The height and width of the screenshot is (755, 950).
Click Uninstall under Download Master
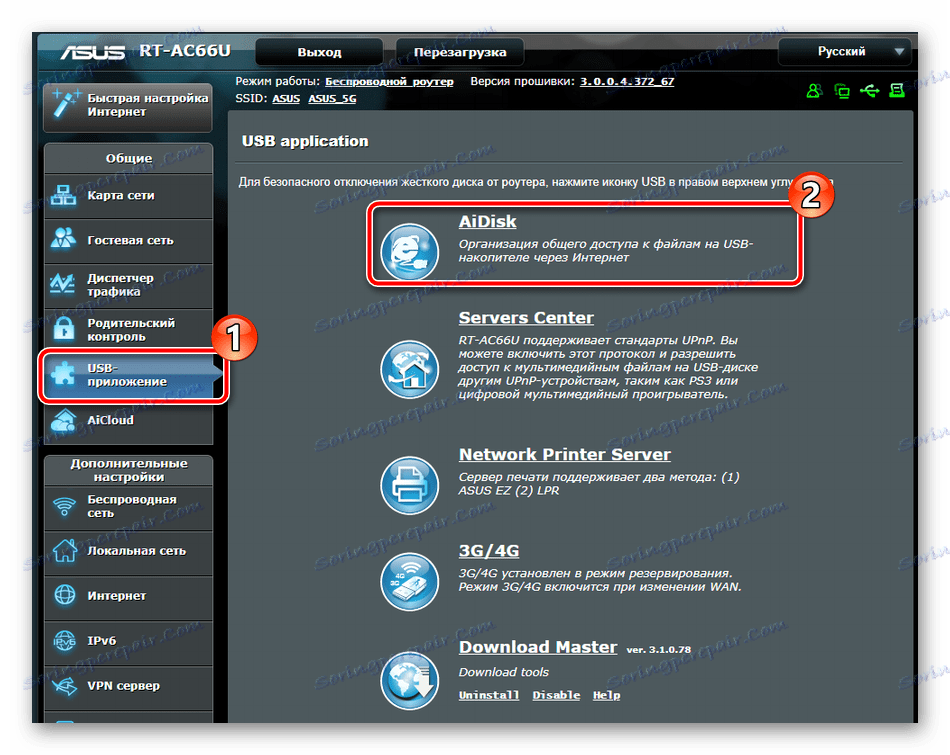(x=489, y=695)
